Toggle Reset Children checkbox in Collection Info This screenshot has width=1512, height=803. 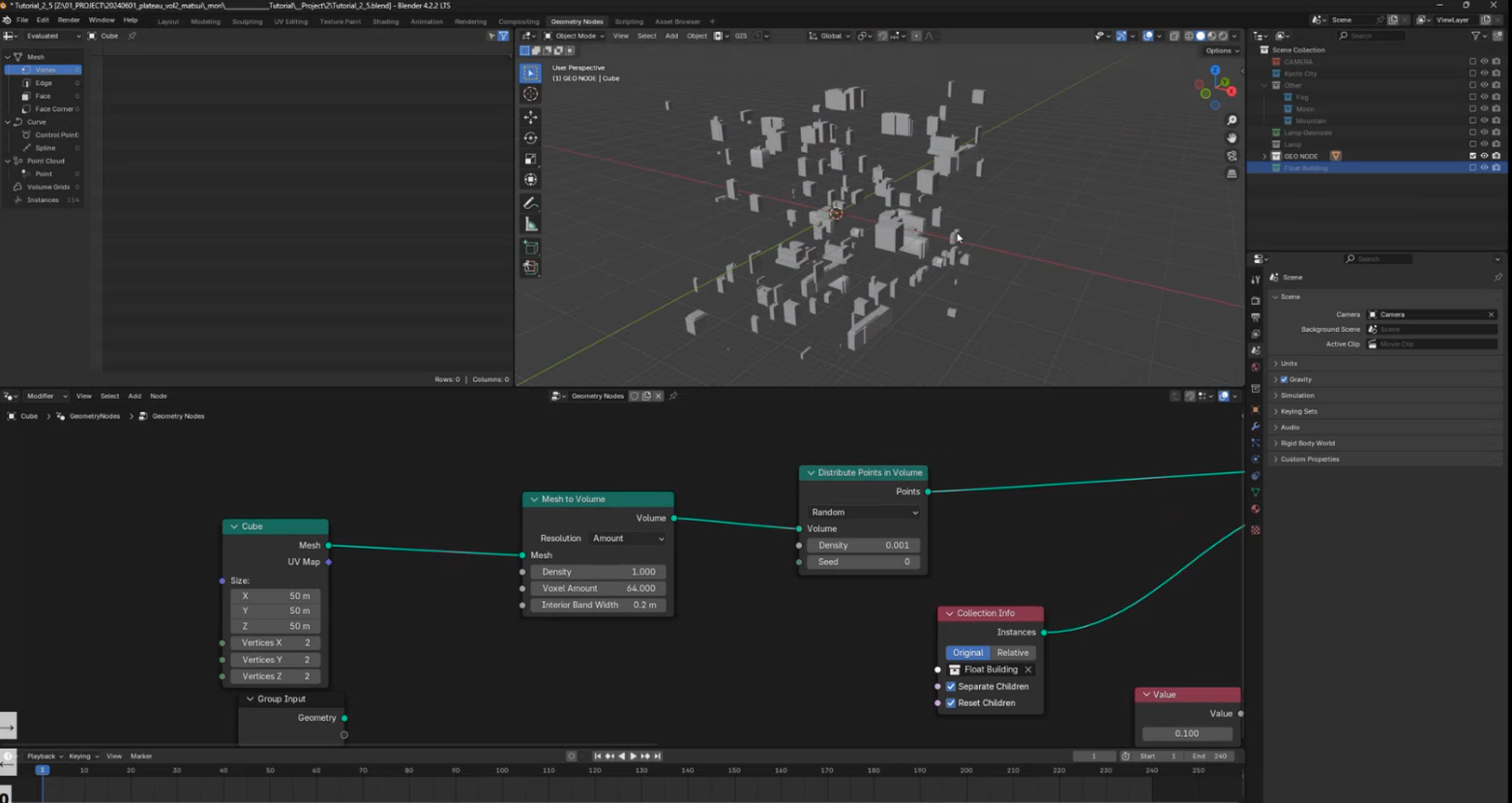coord(951,703)
